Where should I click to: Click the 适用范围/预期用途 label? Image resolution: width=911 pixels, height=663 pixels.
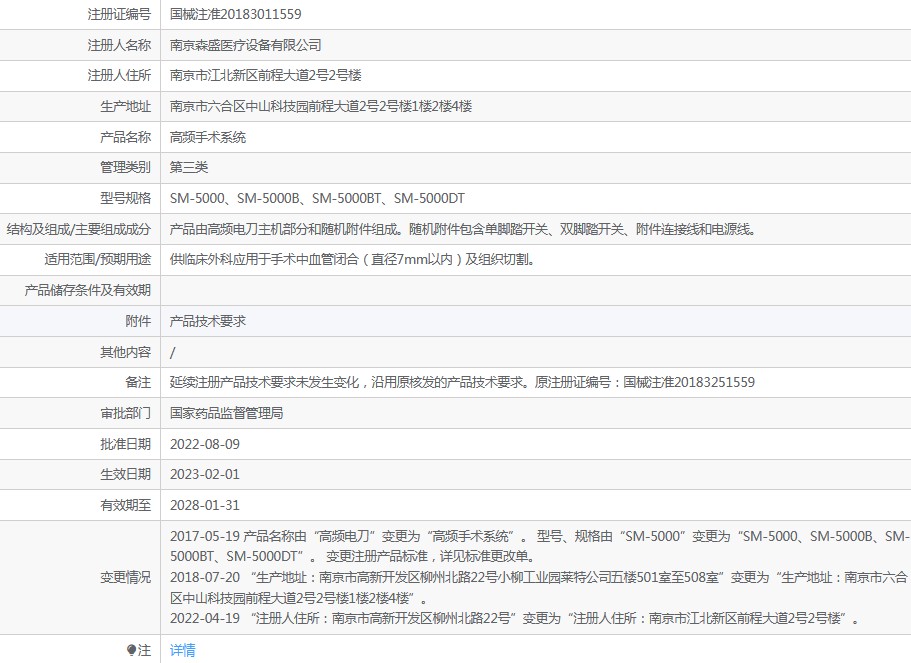pos(98,259)
